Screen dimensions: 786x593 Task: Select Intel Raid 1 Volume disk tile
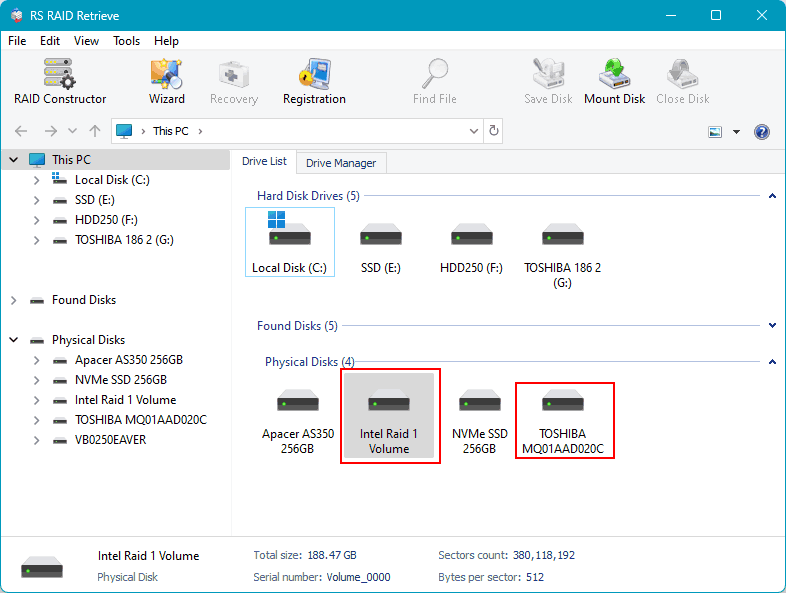pos(389,415)
